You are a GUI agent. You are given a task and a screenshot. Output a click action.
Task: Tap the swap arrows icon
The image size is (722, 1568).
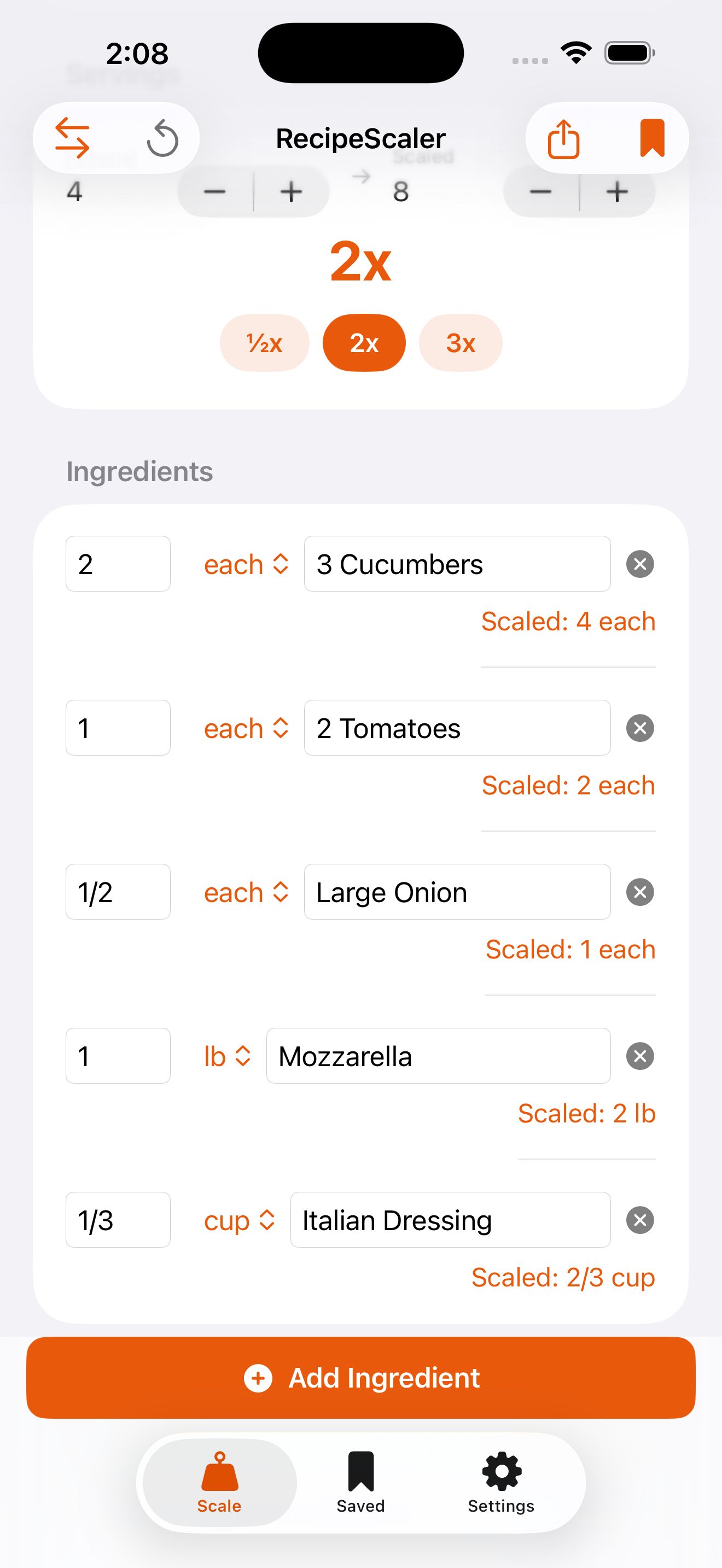pyautogui.click(x=72, y=138)
